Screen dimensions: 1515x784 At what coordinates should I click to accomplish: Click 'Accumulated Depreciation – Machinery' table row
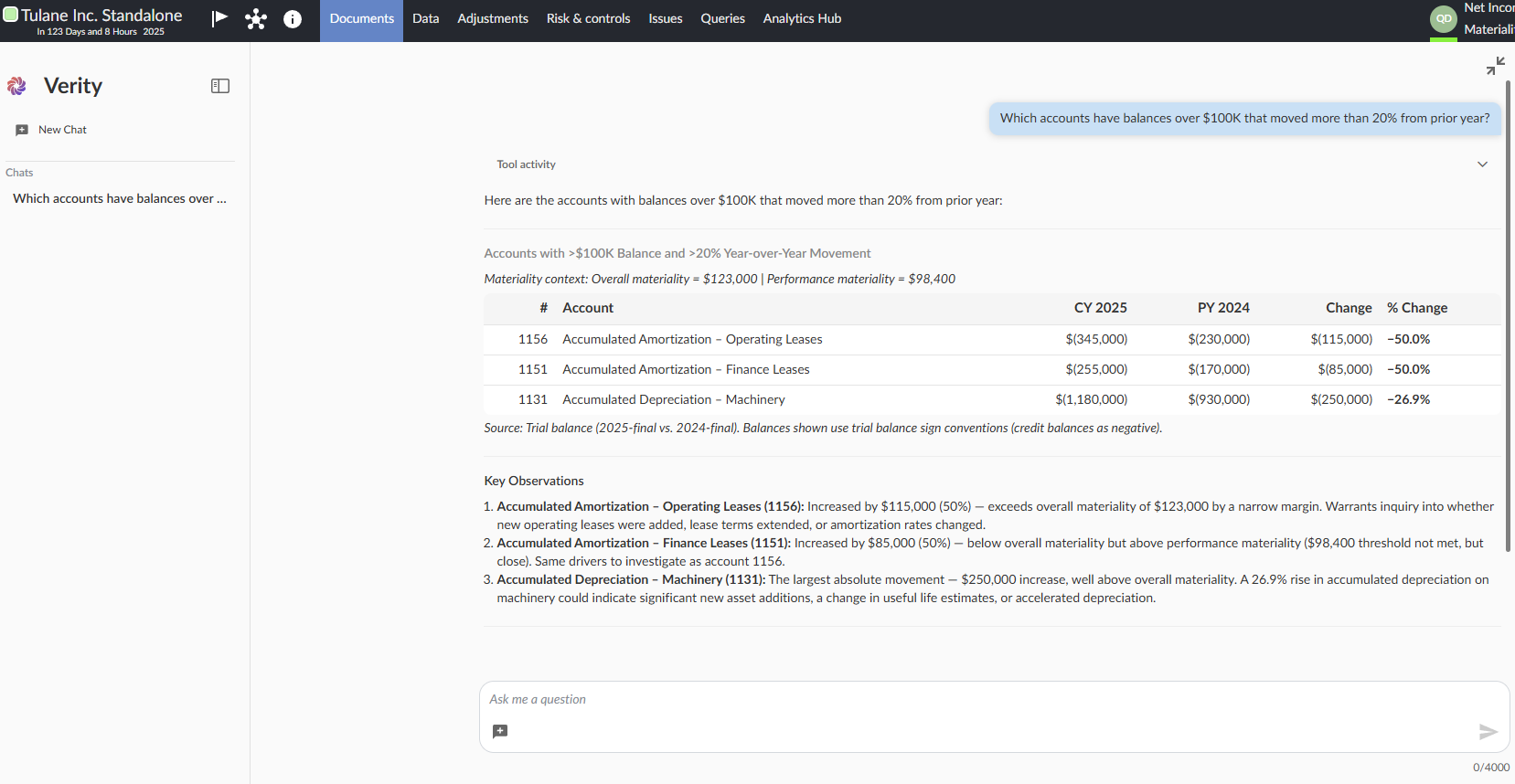[992, 399]
